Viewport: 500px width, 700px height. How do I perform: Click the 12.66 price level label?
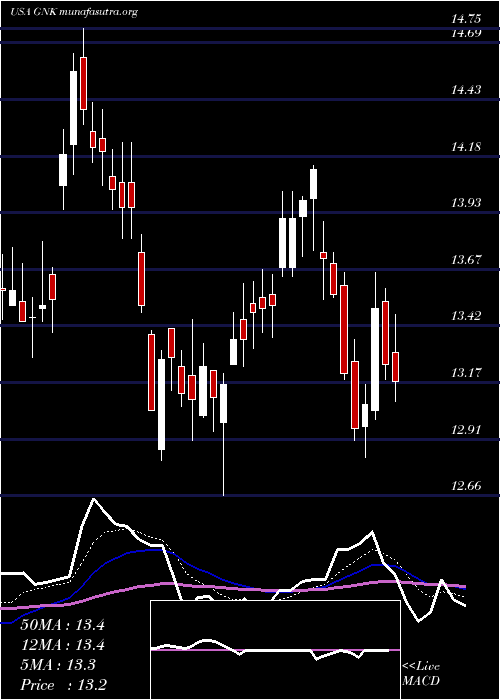click(x=466, y=486)
